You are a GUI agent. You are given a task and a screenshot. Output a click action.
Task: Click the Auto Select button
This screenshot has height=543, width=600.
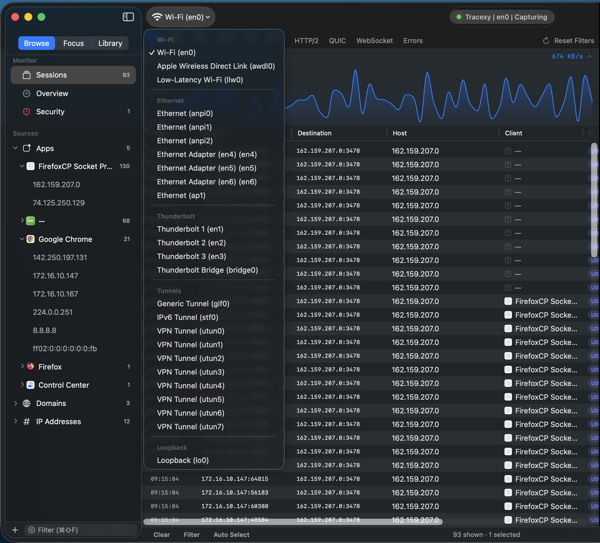click(232, 535)
